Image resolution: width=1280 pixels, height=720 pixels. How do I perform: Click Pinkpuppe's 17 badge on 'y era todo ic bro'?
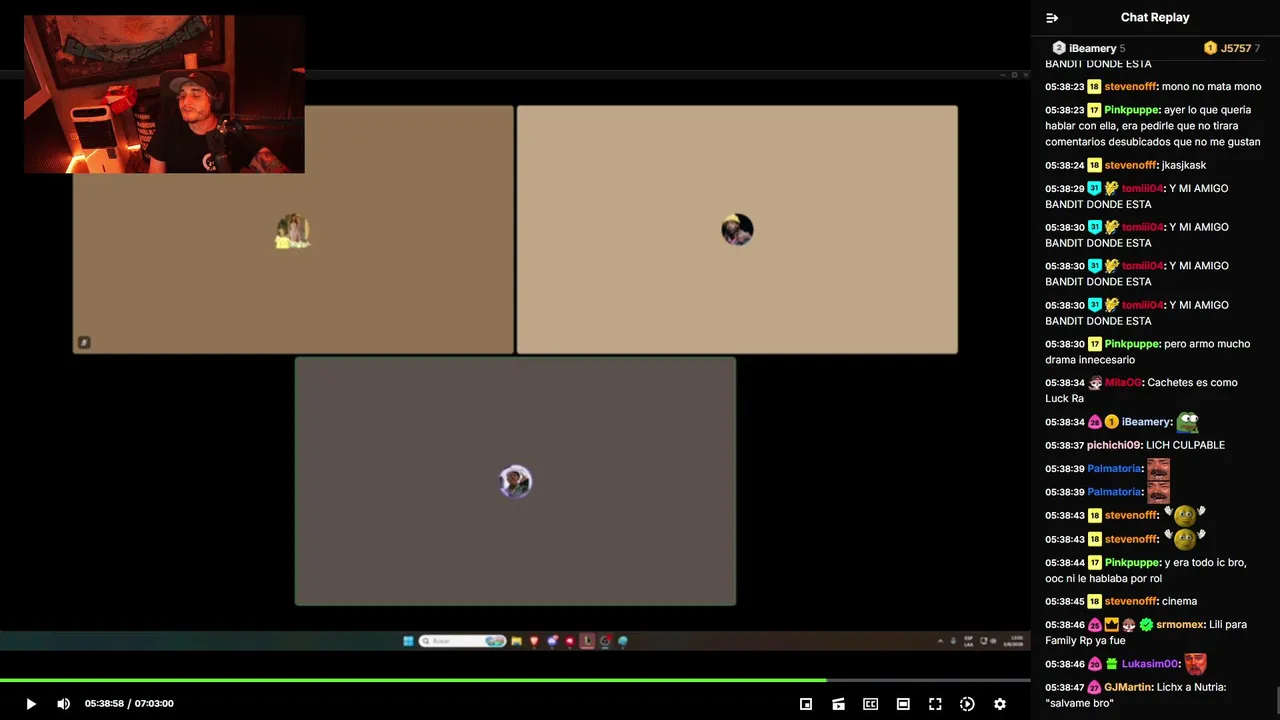coord(1094,563)
